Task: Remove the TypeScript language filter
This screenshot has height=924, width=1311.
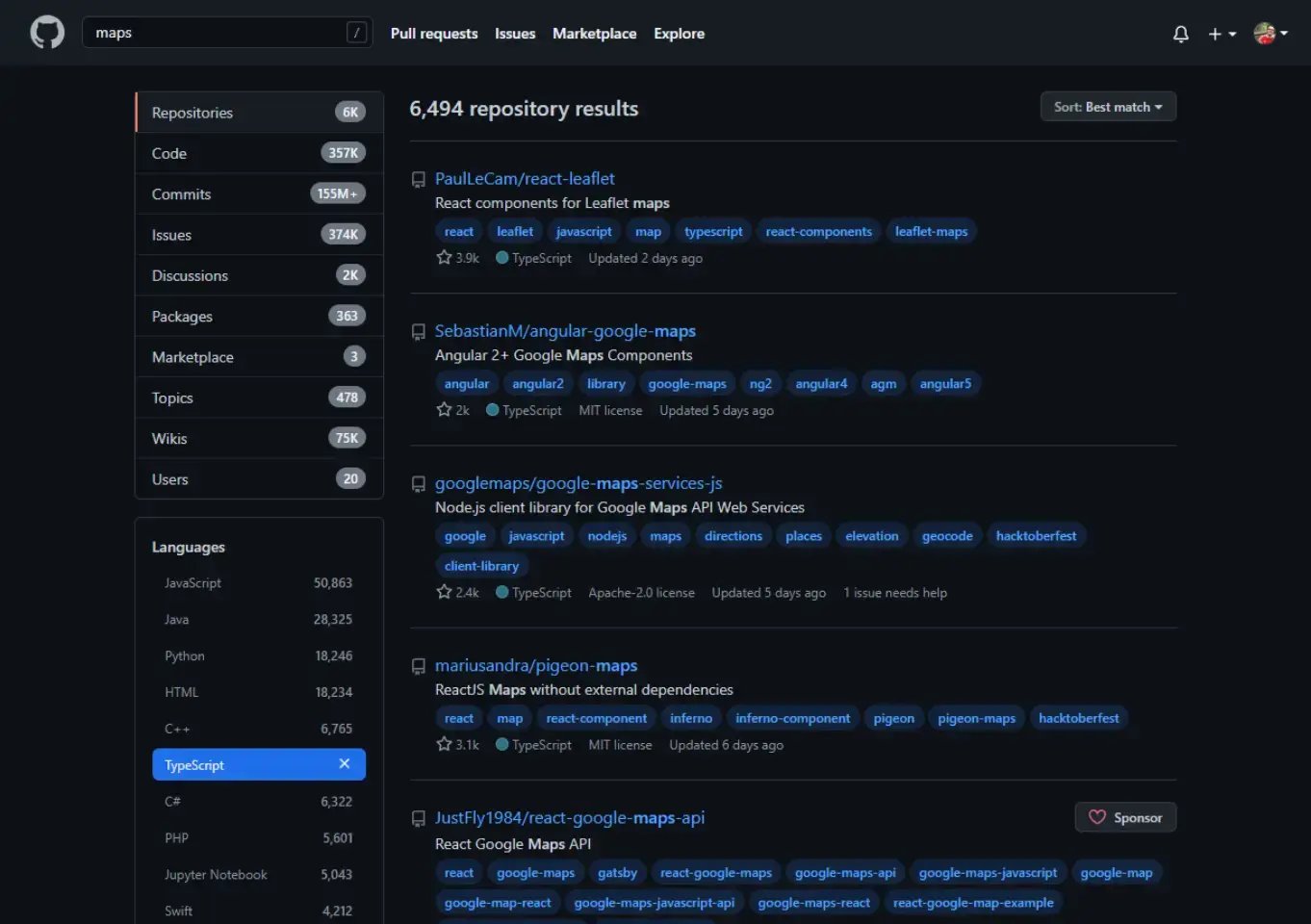Action: coord(345,764)
